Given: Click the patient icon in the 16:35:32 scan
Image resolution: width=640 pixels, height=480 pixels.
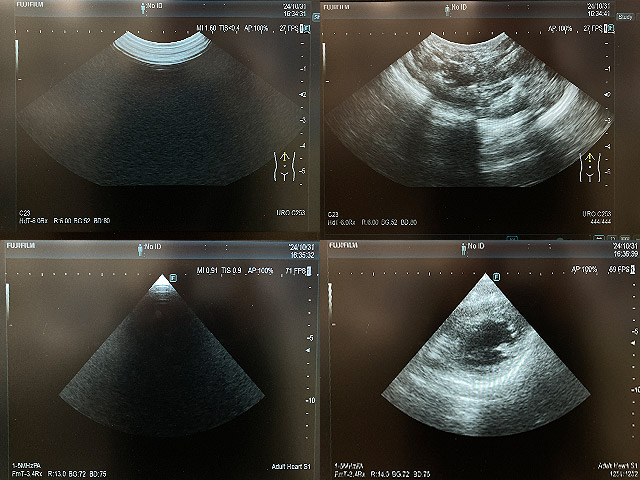Looking at the screenshot, I should tap(140, 250).
